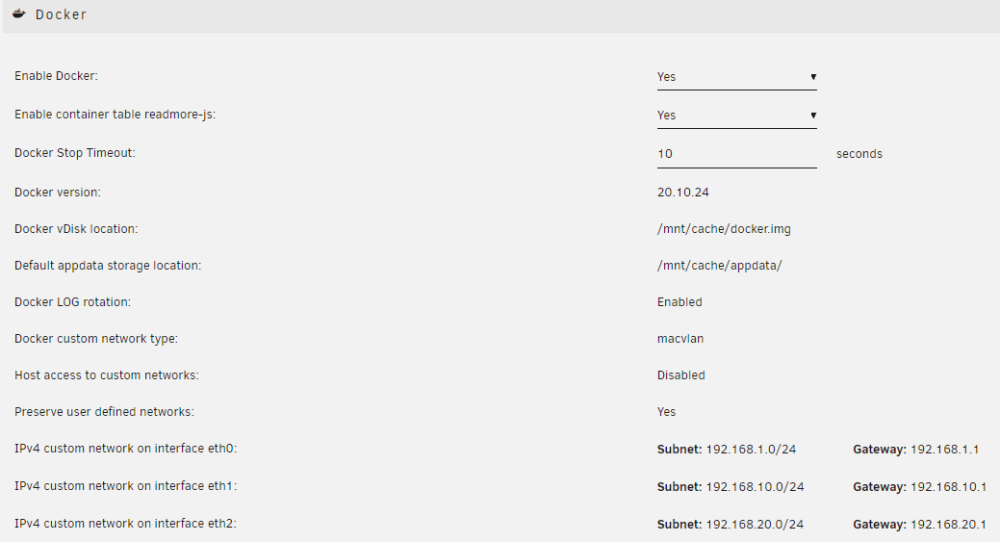Focus the Docker Stop Timeout input field
The image size is (1000, 542).
click(x=737, y=154)
